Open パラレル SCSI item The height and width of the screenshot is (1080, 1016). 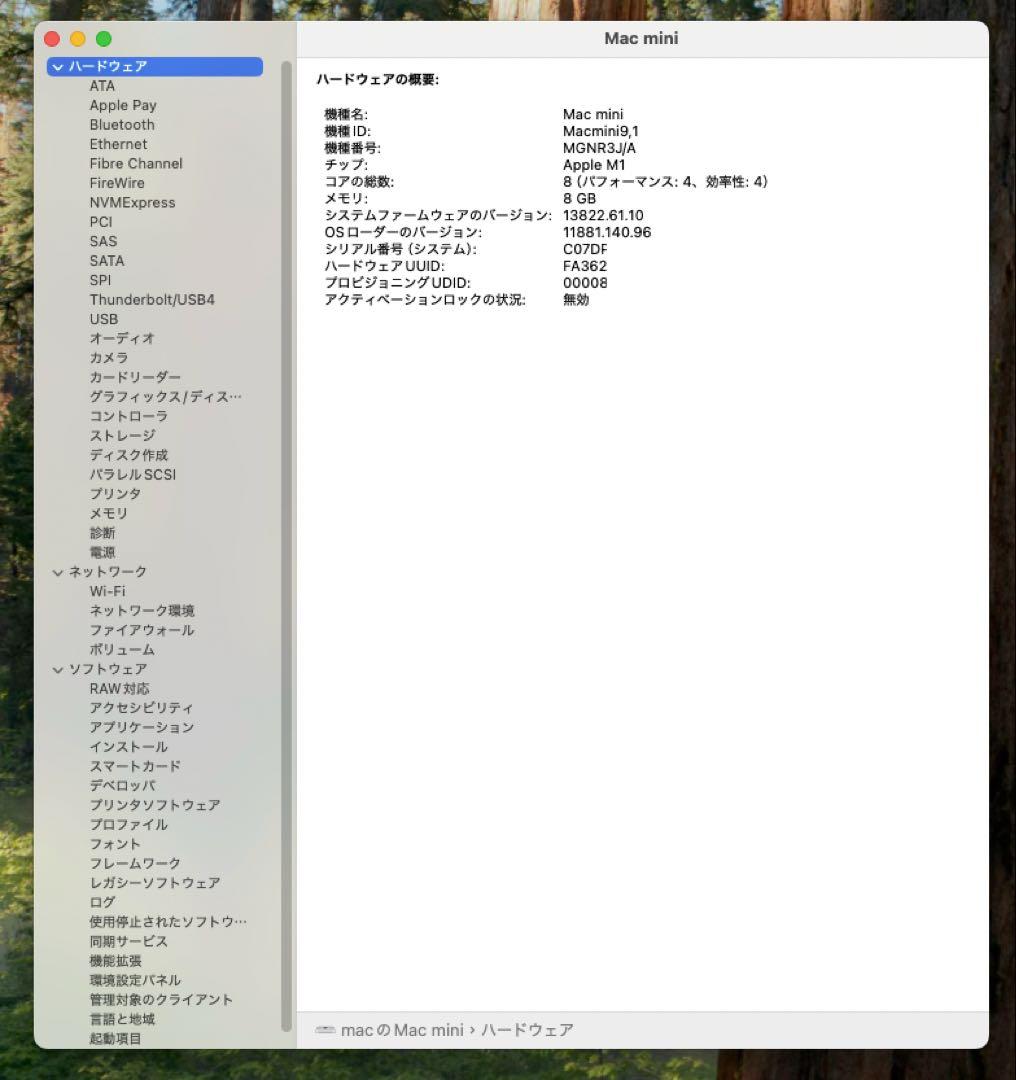[x=133, y=475]
